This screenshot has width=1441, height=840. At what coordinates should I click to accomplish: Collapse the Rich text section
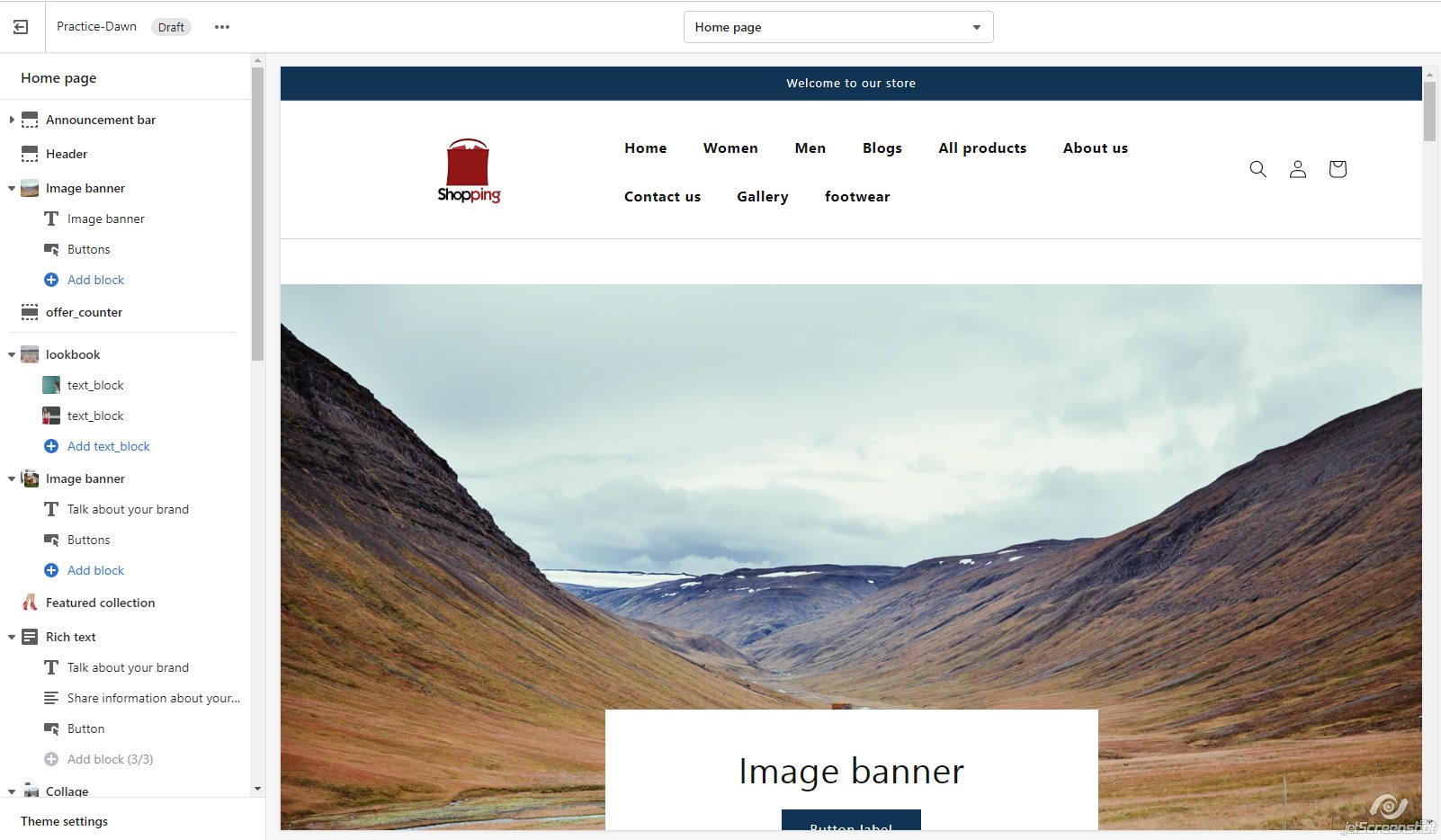(12, 637)
